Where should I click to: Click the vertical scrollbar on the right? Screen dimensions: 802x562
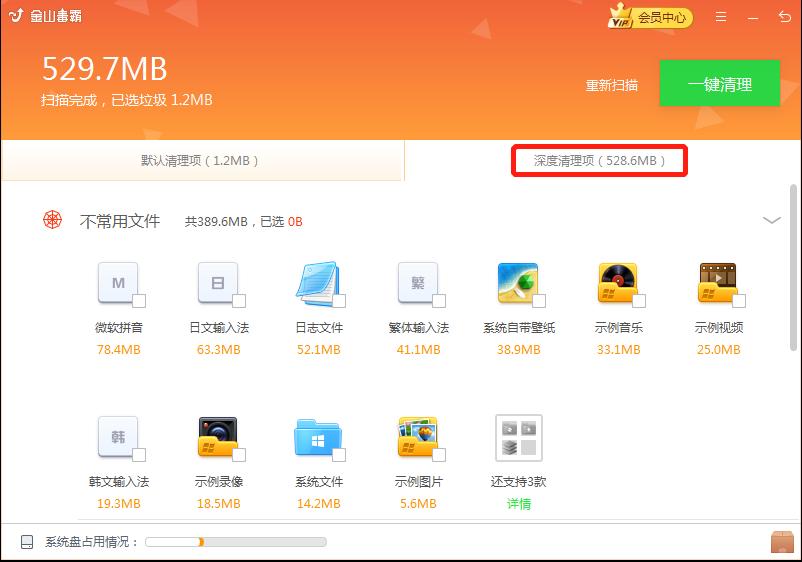[793, 267]
